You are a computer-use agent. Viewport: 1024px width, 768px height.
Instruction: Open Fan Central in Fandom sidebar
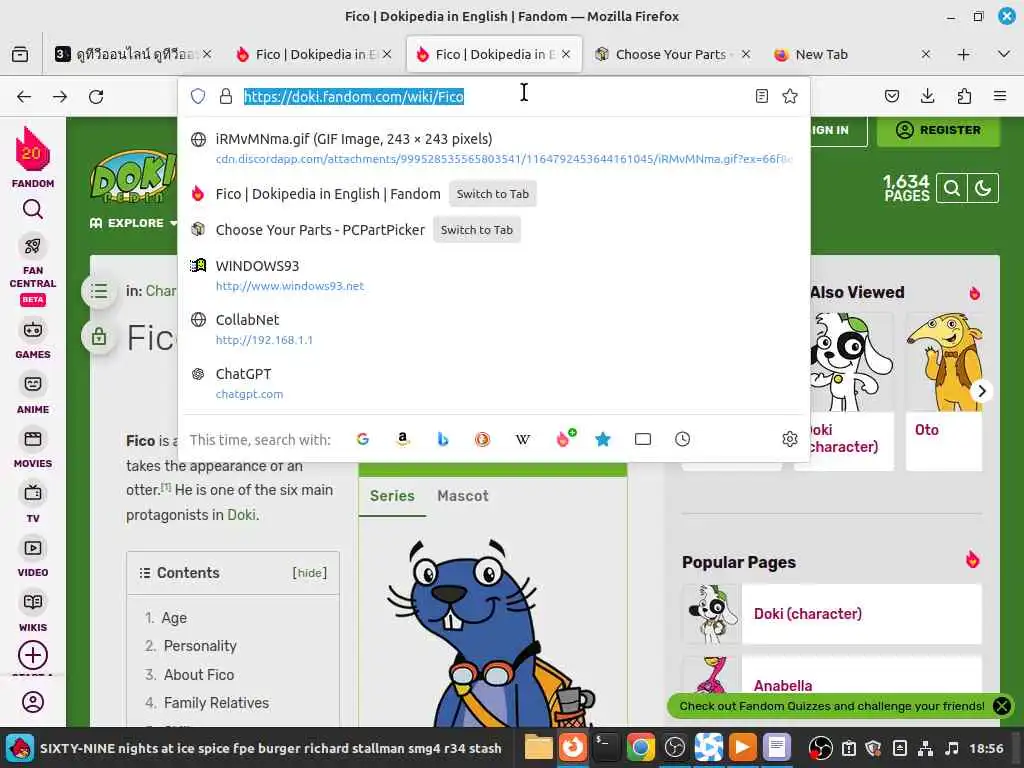[x=33, y=268]
